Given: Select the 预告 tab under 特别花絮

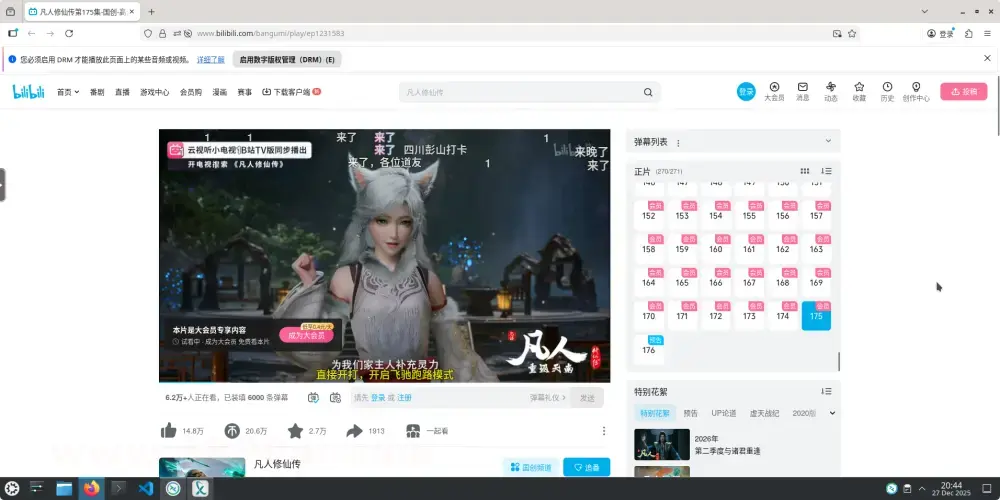Looking at the screenshot, I should 691,413.
